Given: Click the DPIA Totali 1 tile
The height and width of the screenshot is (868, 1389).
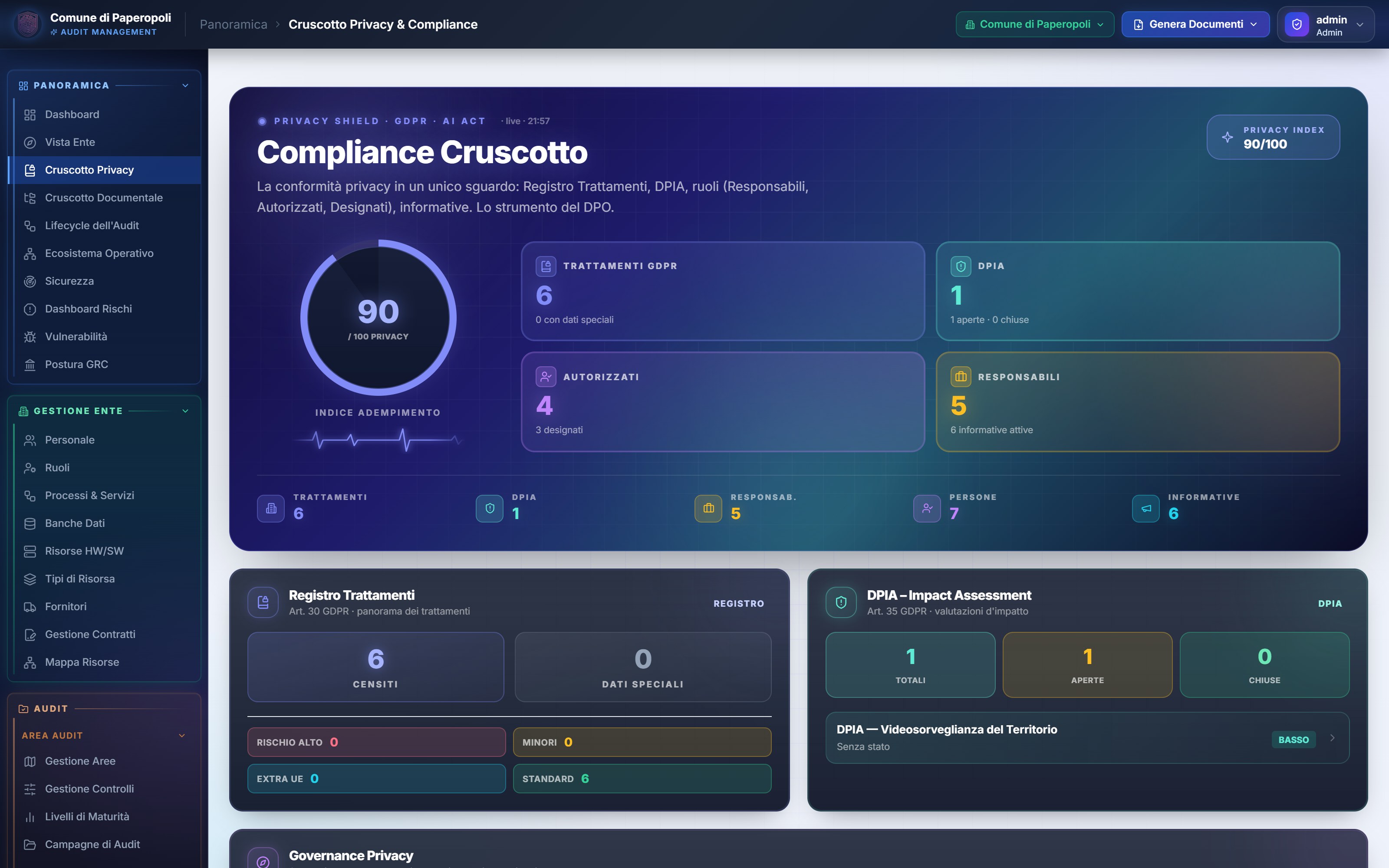Looking at the screenshot, I should coord(910,665).
